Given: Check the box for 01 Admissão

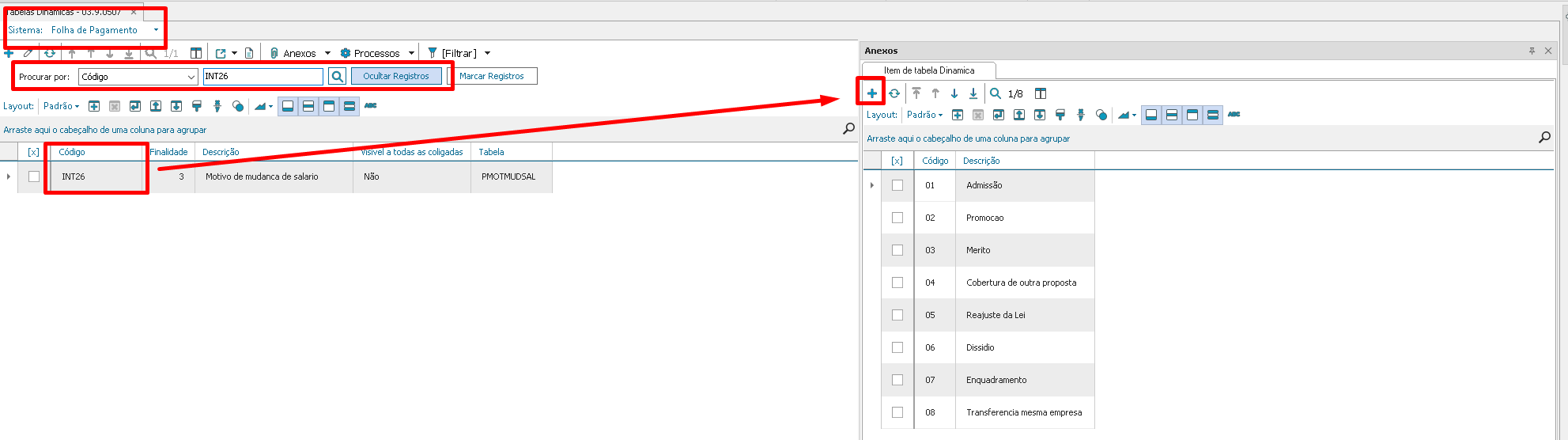Looking at the screenshot, I should coord(897,185).
